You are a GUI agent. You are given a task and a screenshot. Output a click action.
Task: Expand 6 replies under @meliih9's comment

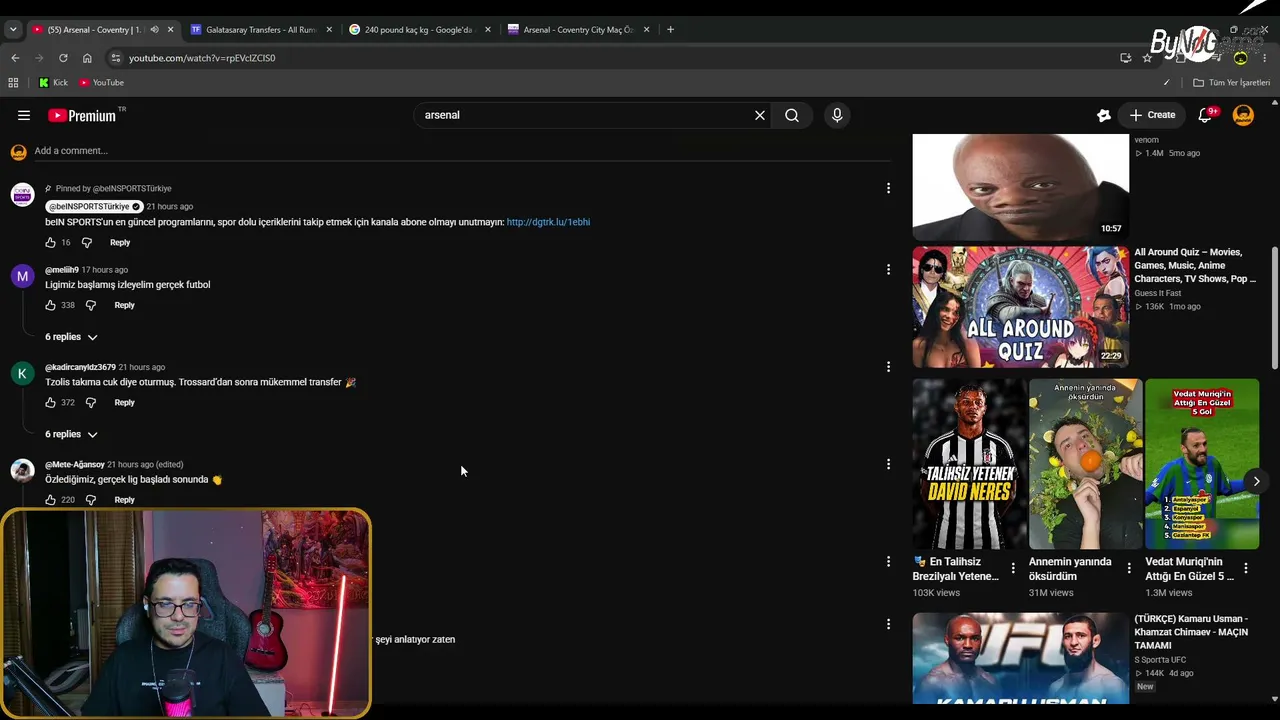(71, 337)
